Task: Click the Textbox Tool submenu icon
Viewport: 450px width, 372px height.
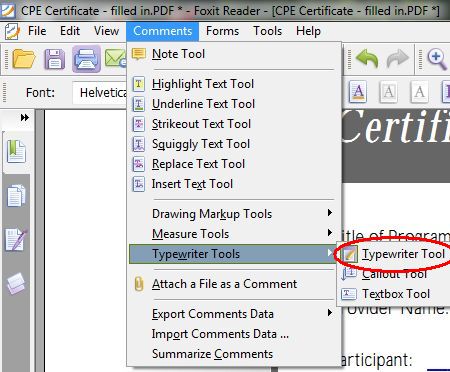Action: pos(349,294)
